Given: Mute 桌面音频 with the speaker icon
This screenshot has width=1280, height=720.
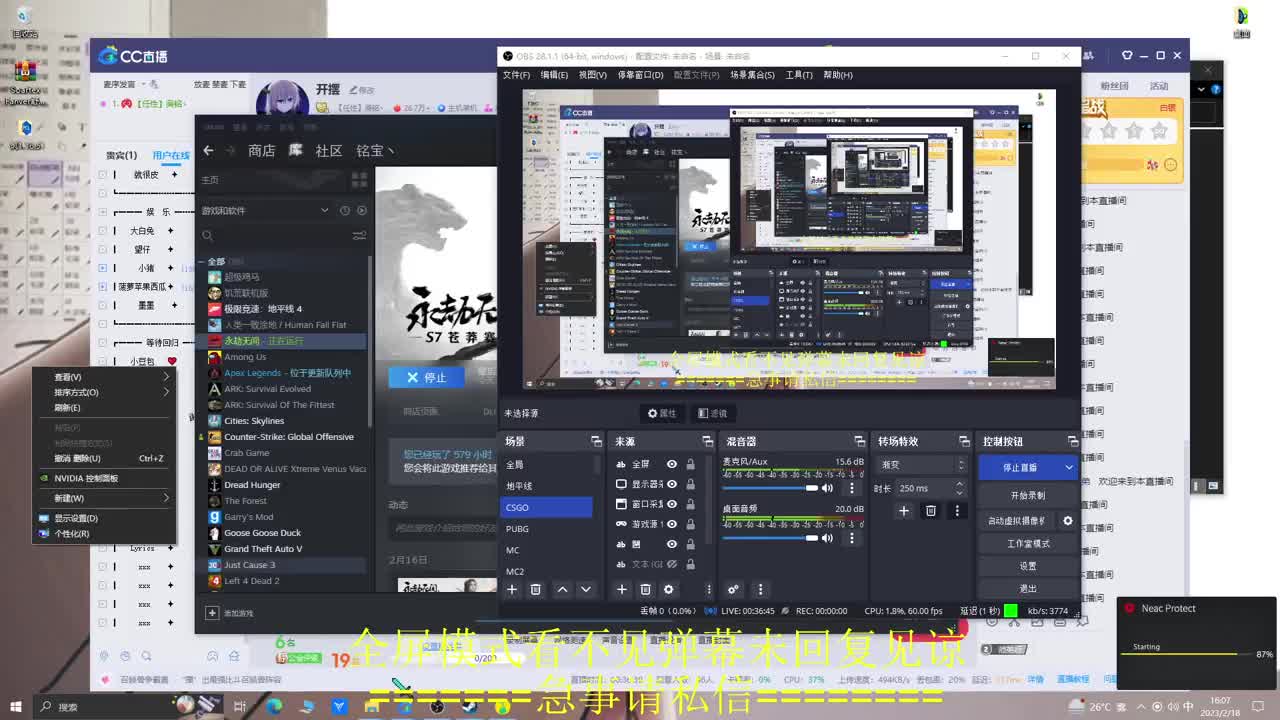Looking at the screenshot, I should tap(827, 538).
